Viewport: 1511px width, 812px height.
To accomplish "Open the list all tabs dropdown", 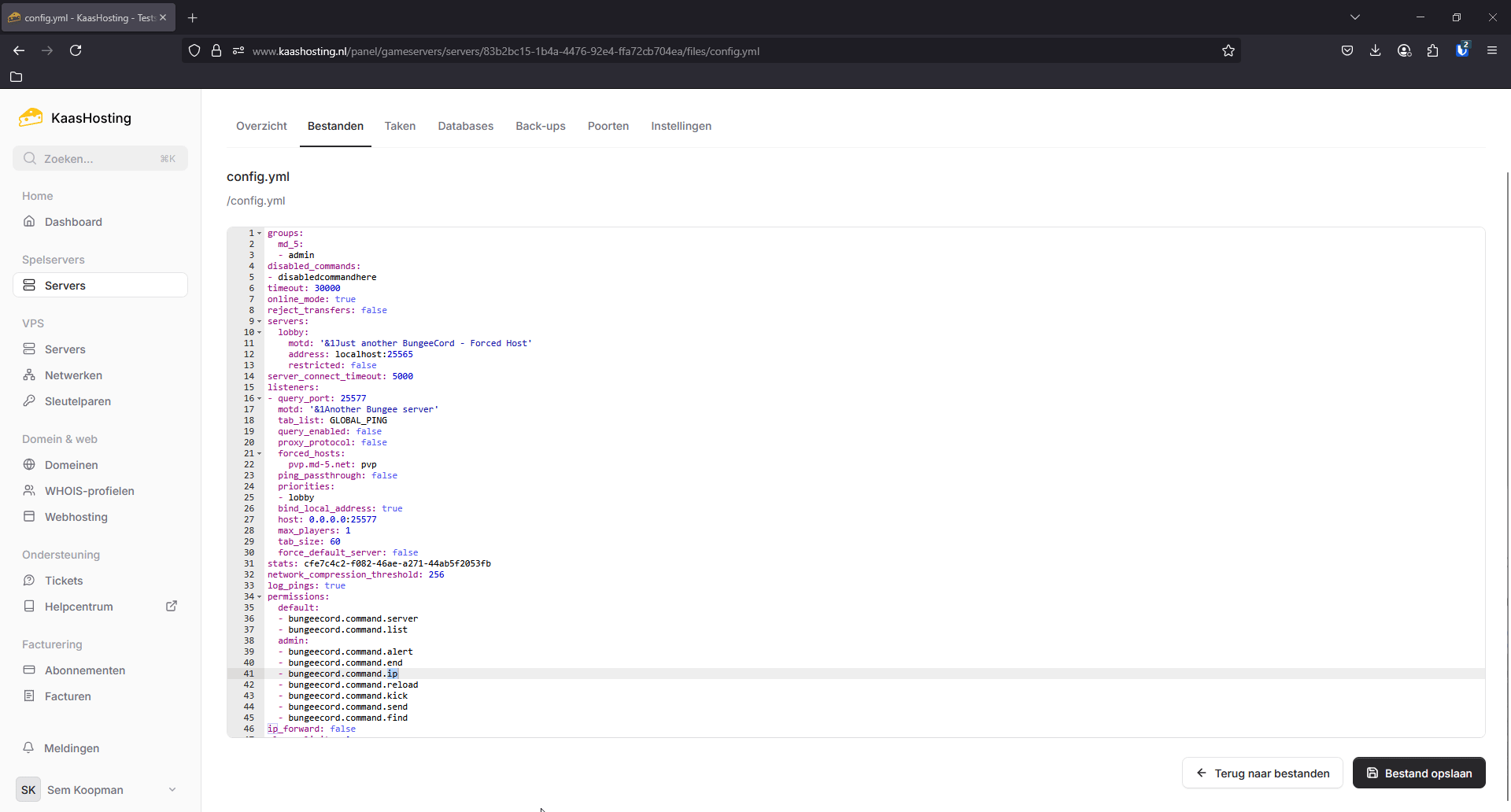I will [x=1354, y=17].
